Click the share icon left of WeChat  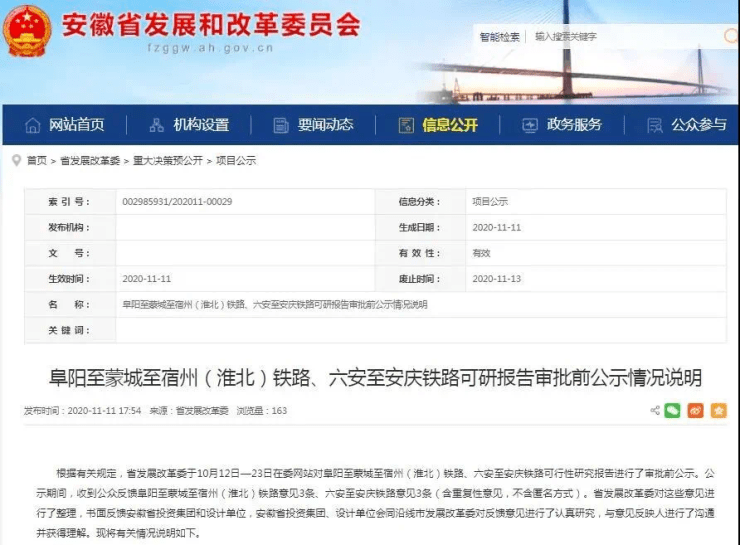(x=655, y=410)
